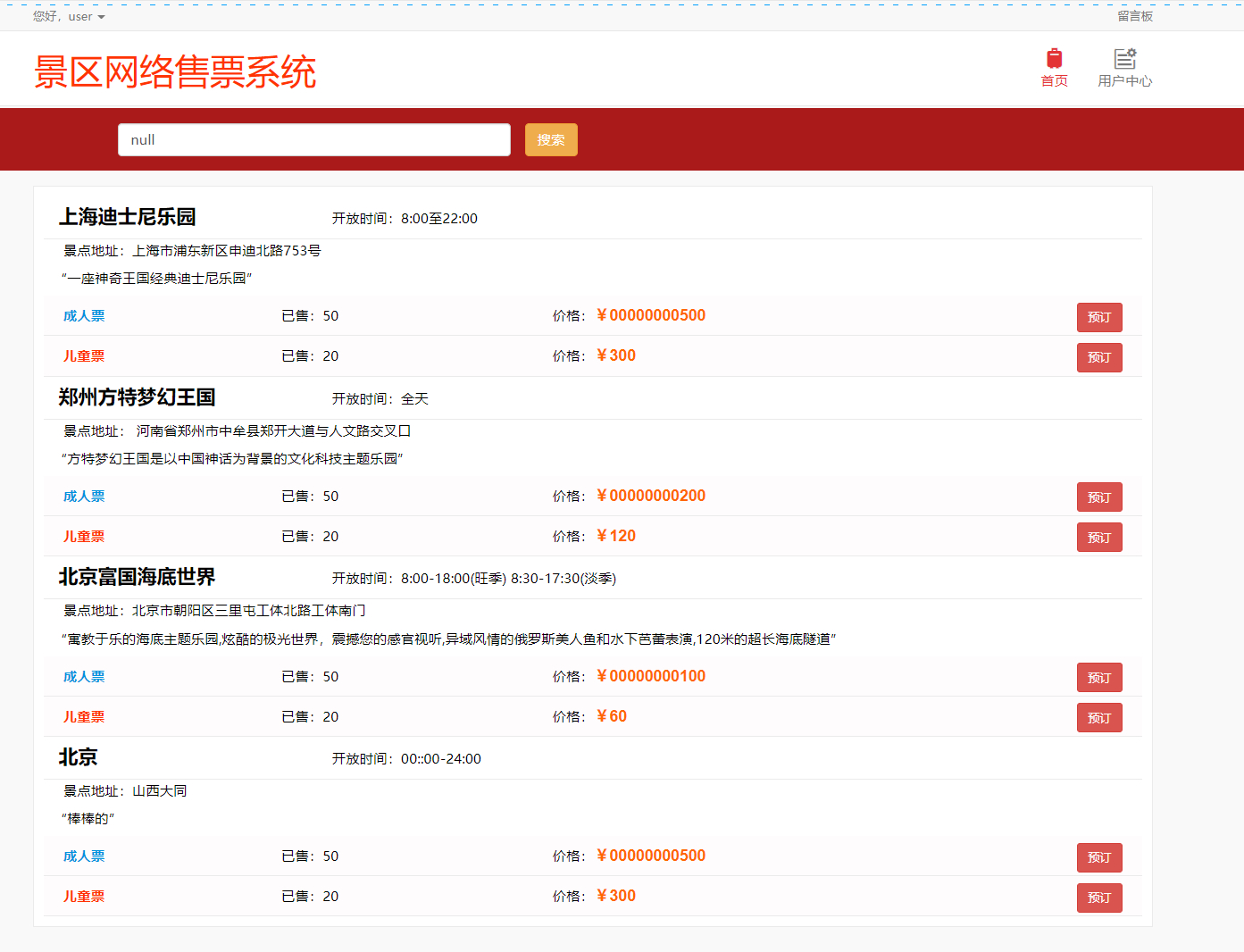Book the Shanghai Disneyland child ticket ¥300

(x=1099, y=357)
